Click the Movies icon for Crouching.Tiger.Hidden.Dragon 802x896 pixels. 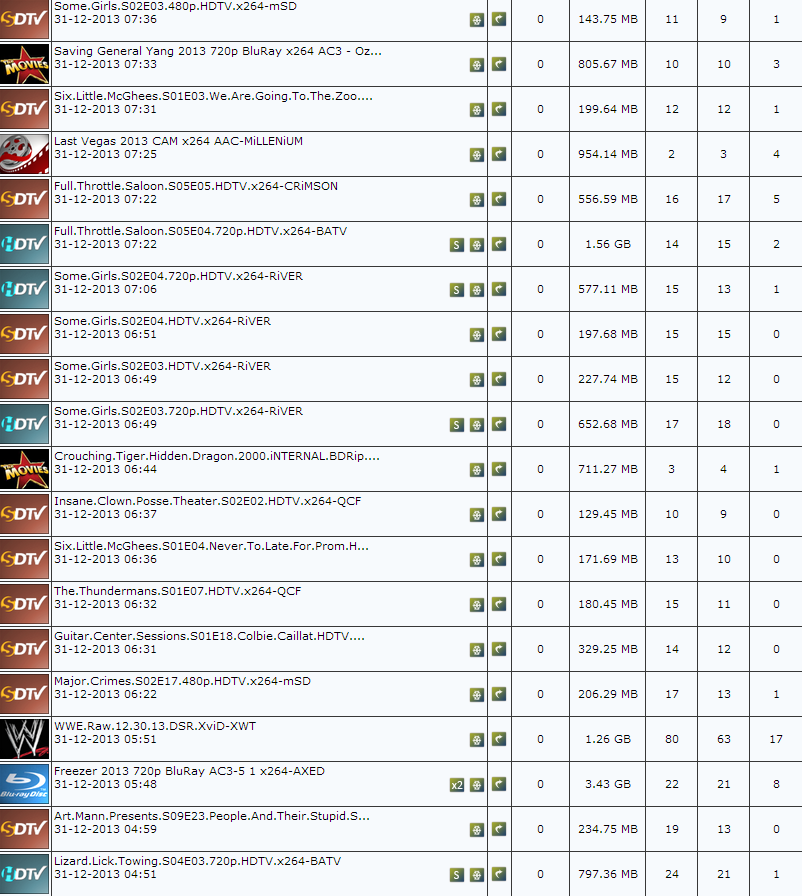pos(25,469)
